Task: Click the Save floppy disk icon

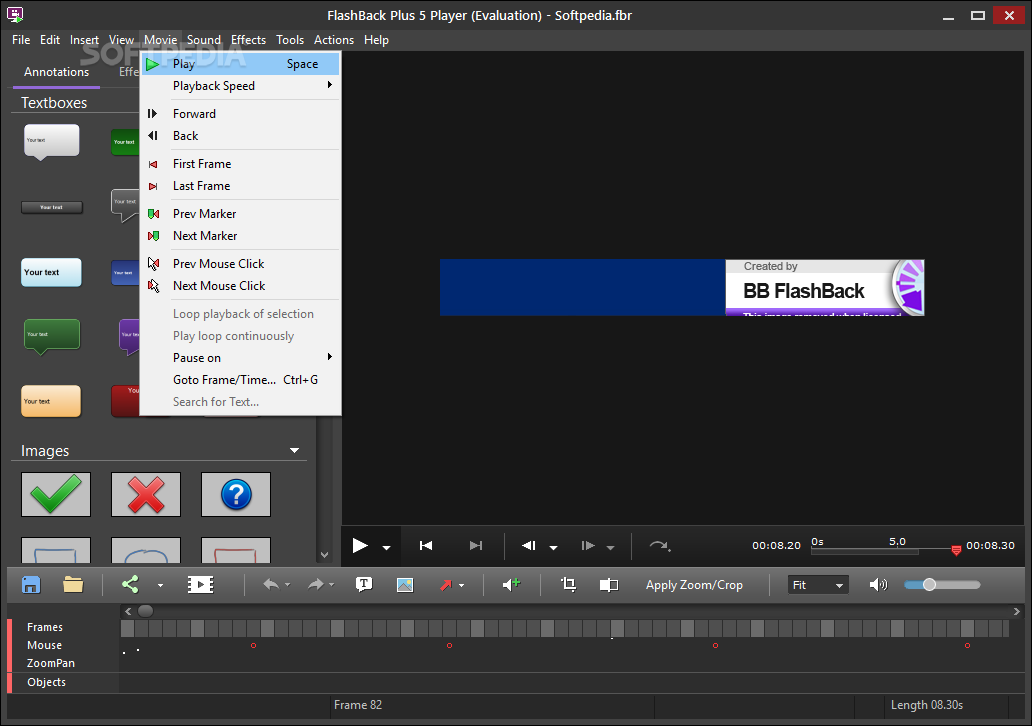Action: (31, 584)
